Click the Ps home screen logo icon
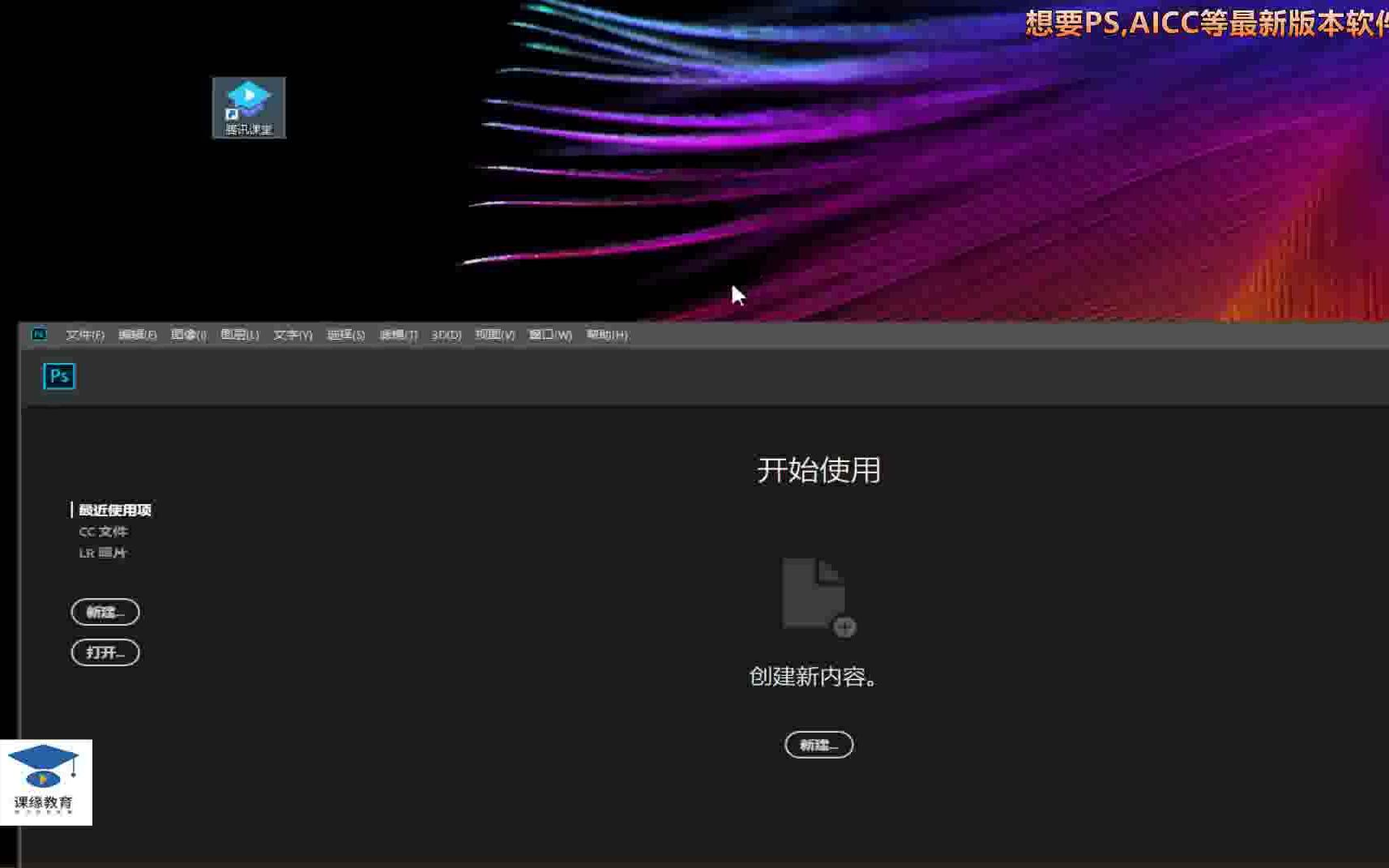 tap(58, 376)
